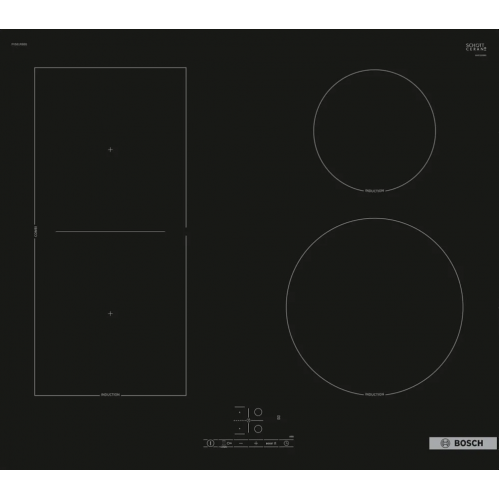The image size is (500, 500).
Task: Click the small round induction zone
Action: (x=374, y=130)
